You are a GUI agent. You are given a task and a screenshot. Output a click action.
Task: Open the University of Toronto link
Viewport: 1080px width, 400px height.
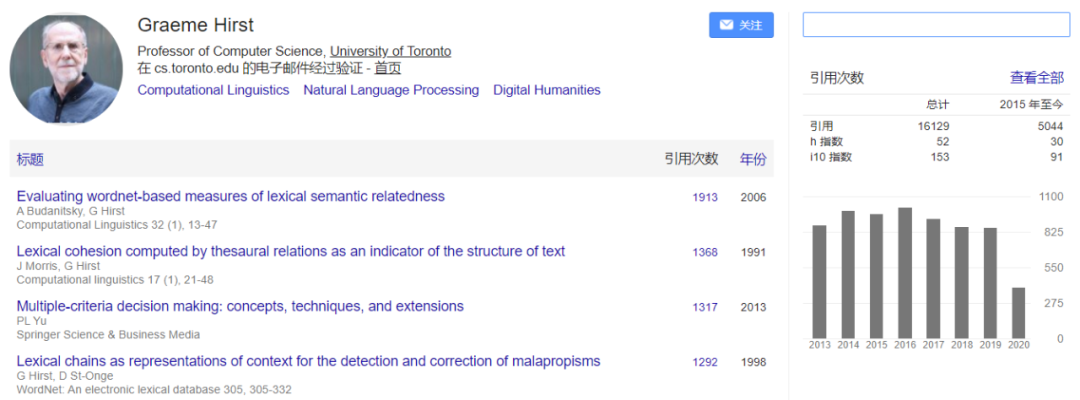pos(390,51)
